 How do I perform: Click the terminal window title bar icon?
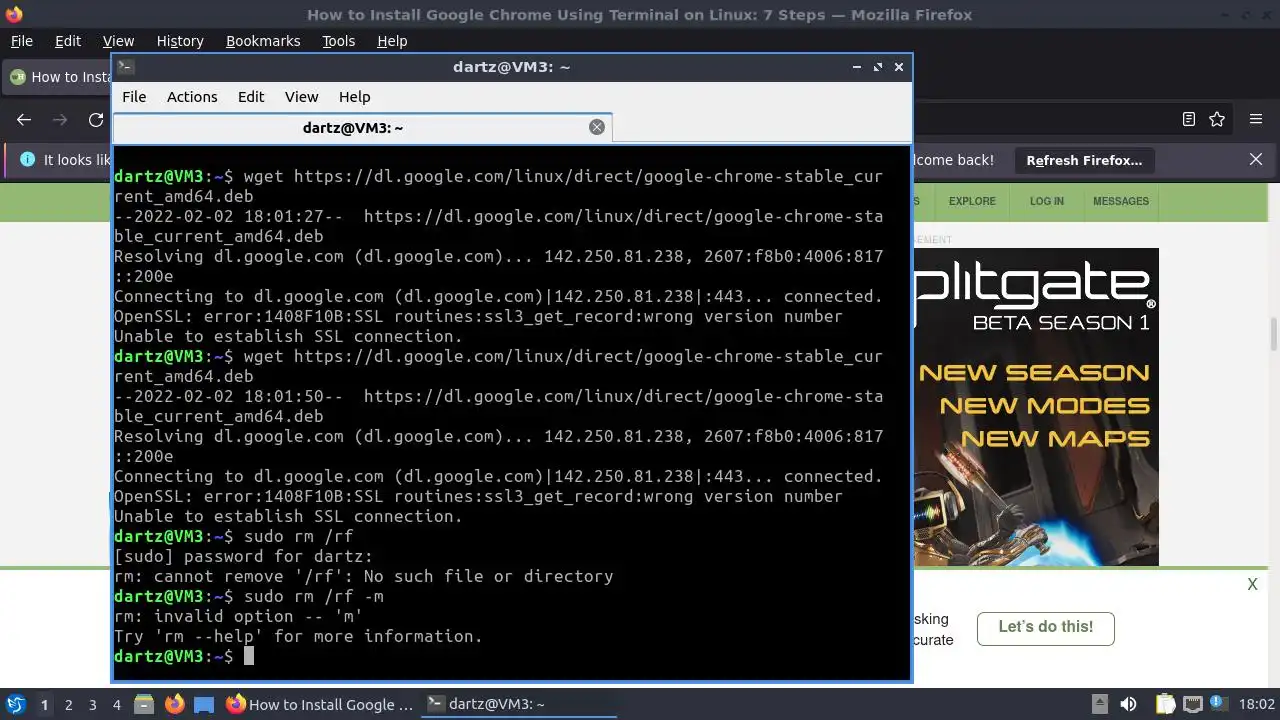pos(125,67)
